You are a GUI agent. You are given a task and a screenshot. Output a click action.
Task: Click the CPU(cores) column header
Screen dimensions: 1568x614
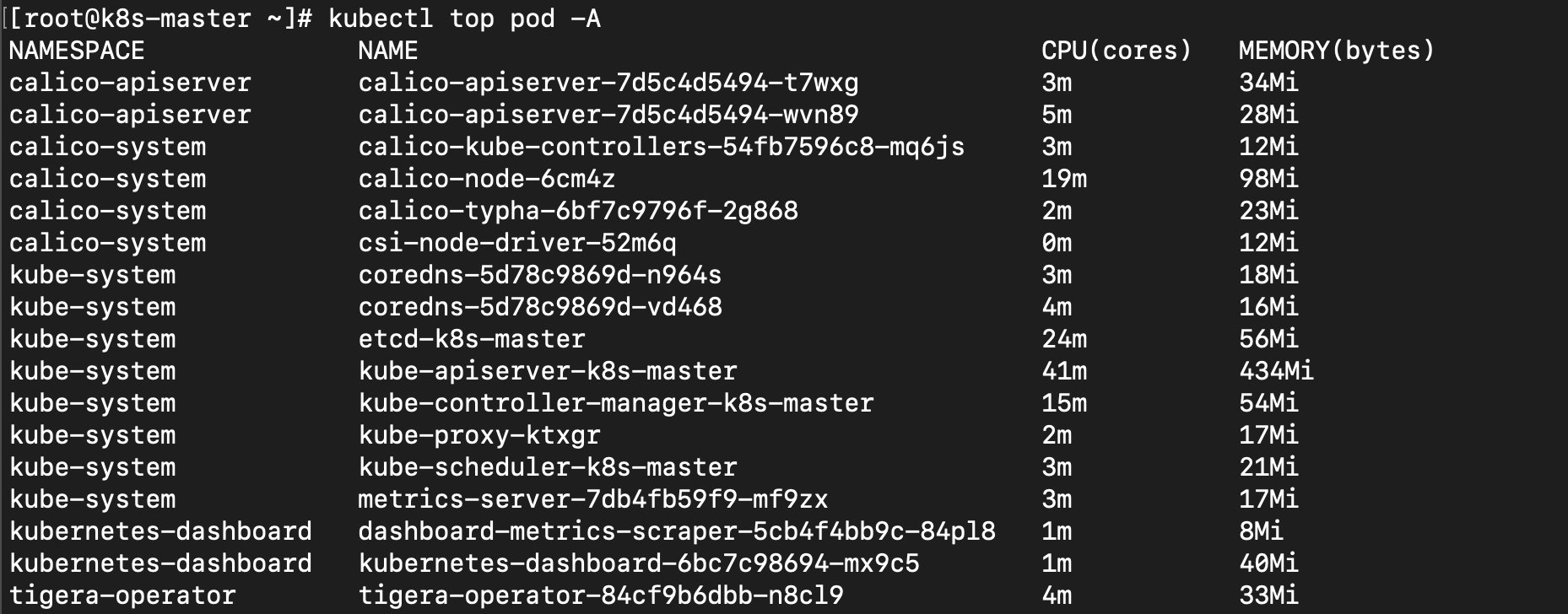pos(1117,51)
